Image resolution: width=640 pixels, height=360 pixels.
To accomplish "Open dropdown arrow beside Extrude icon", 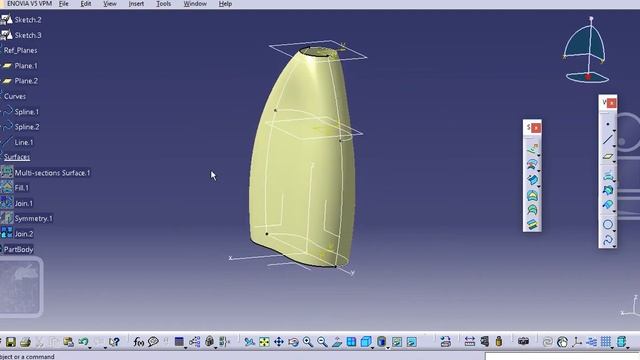I will [x=539, y=156].
